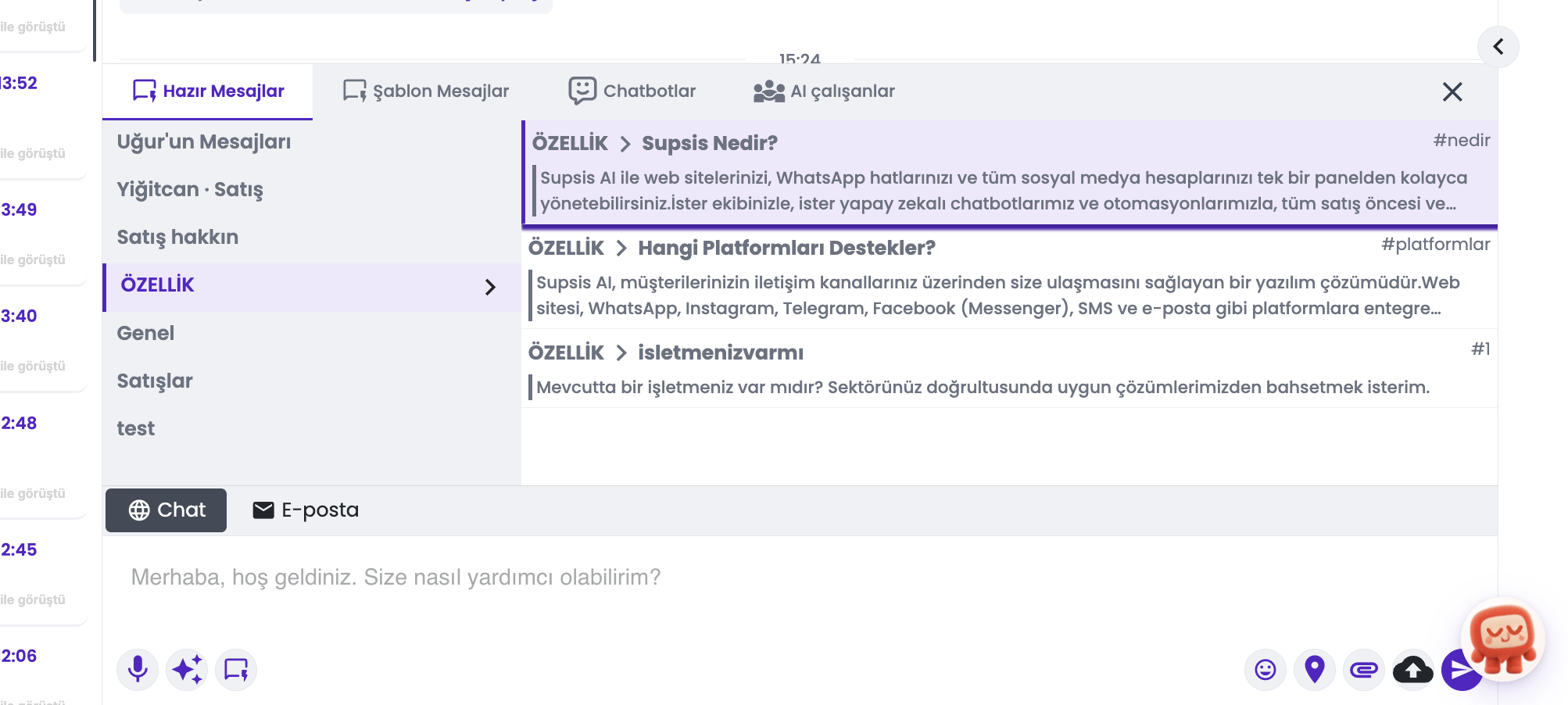Open the Chatbotlar tab
1568x705 pixels.
(632, 91)
